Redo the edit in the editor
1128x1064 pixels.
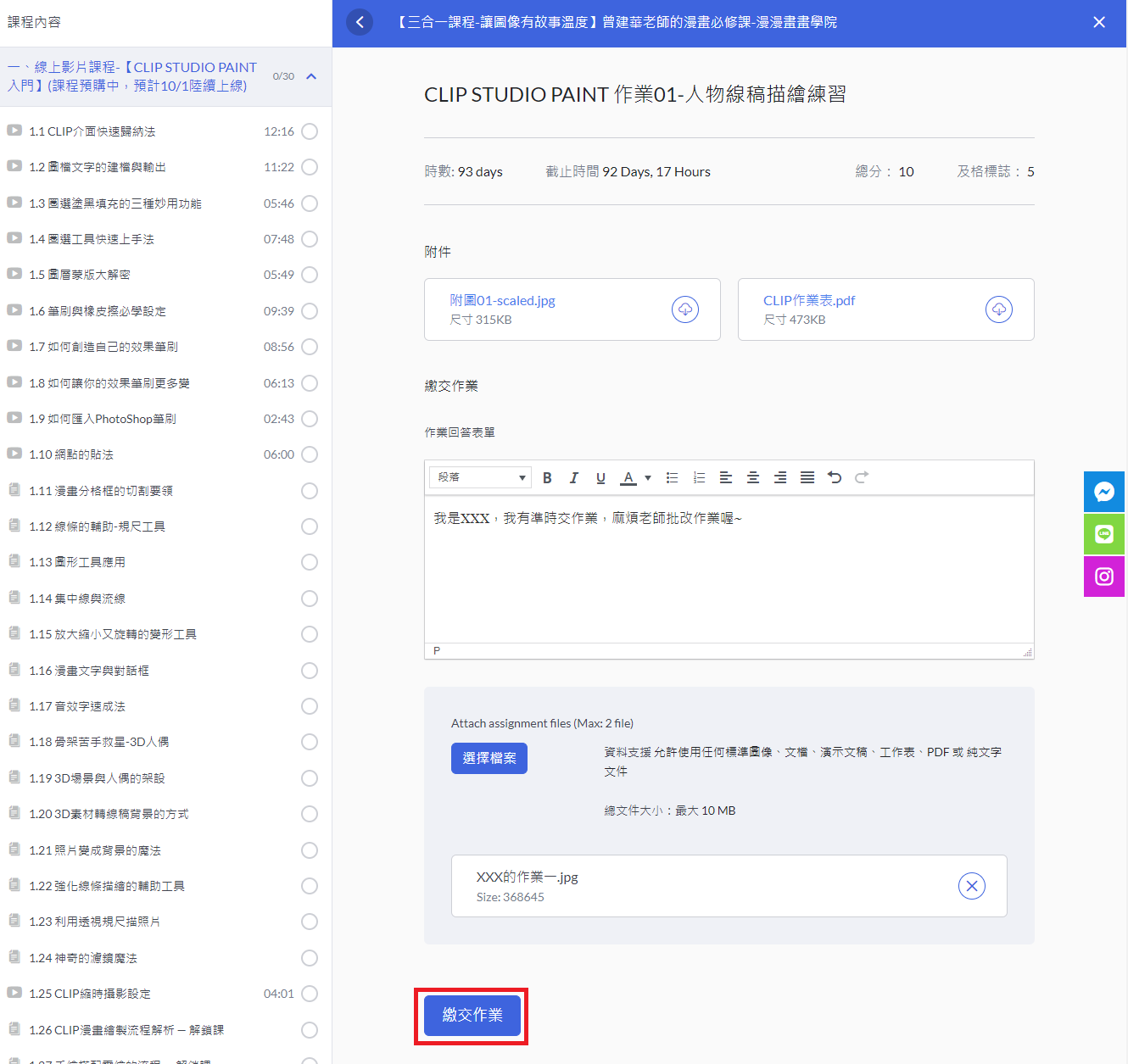coord(862,477)
